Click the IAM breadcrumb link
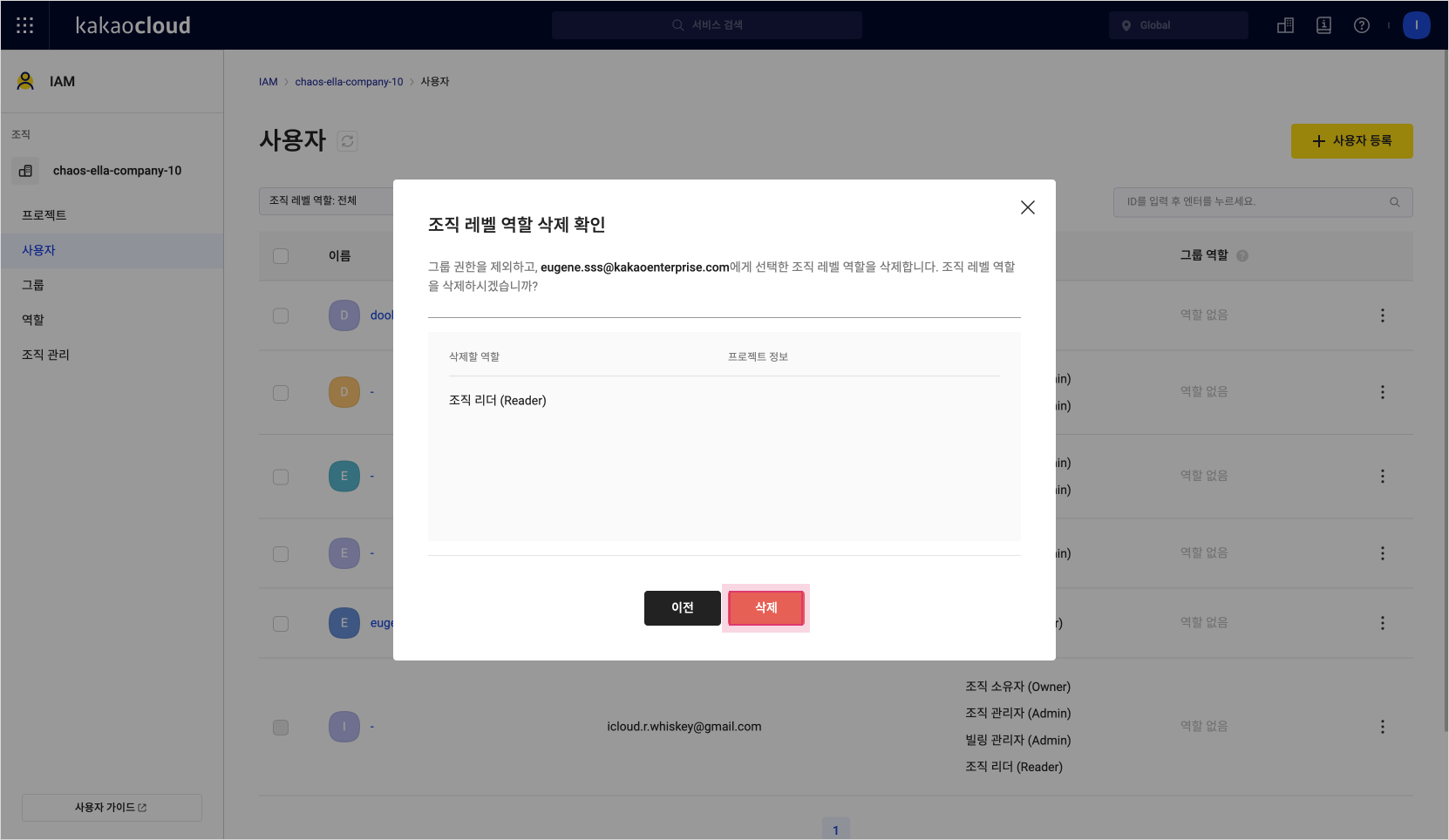 [x=268, y=82]
